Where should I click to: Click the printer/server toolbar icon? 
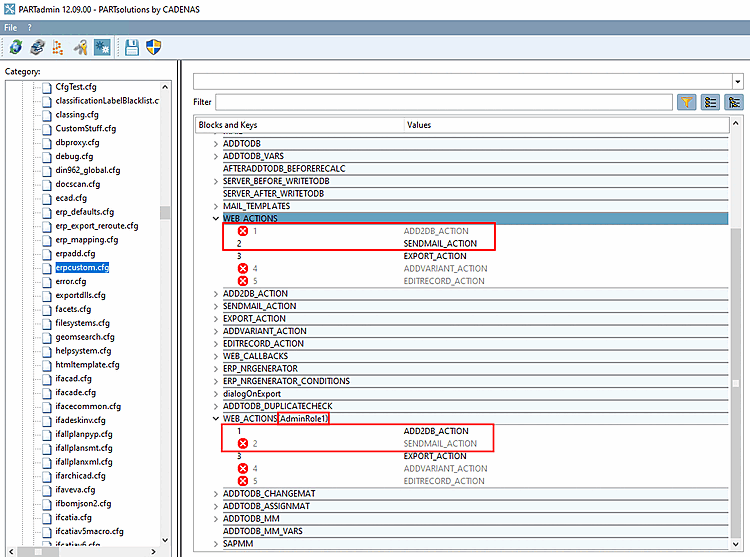37,47
